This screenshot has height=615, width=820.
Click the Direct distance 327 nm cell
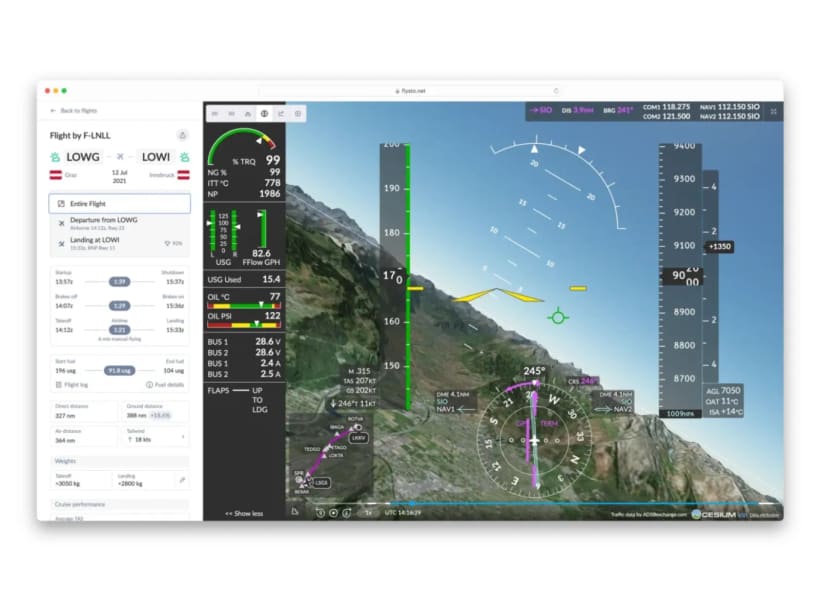click(85, 411)
